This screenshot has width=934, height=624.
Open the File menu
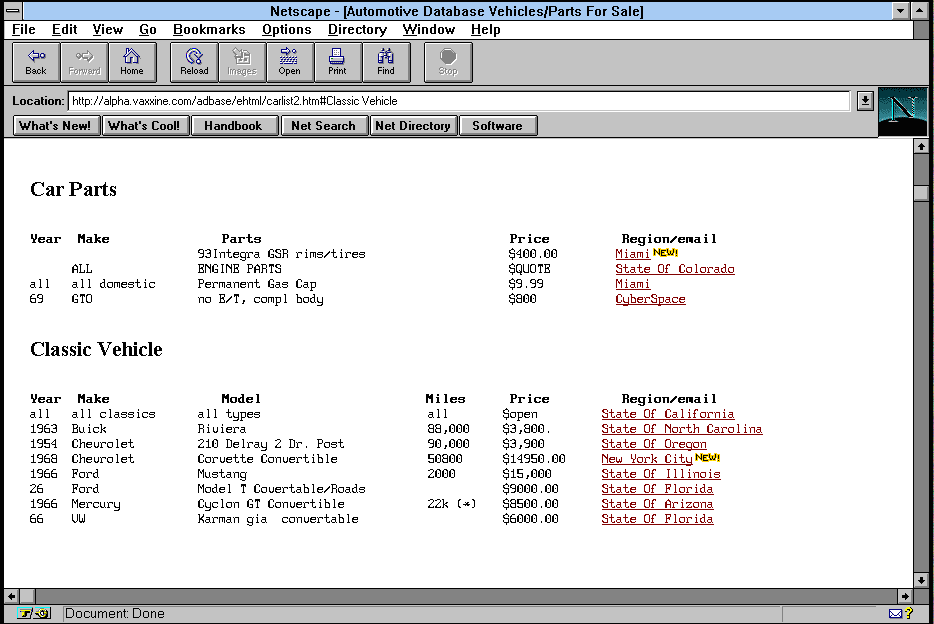coord(24,30)
